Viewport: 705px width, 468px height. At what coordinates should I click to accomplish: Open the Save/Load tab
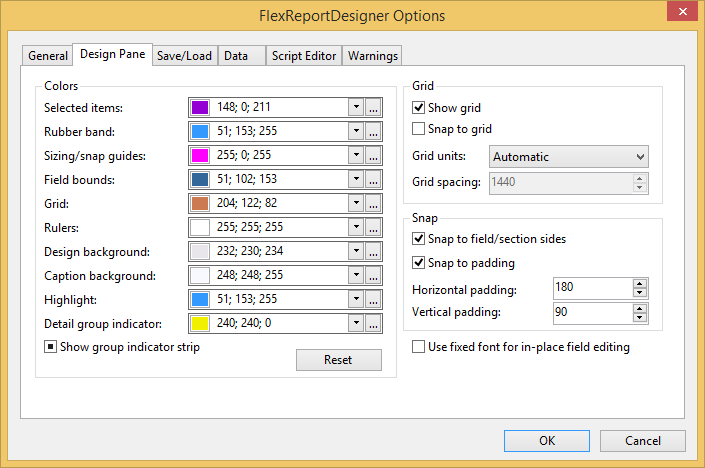(185, 56)
